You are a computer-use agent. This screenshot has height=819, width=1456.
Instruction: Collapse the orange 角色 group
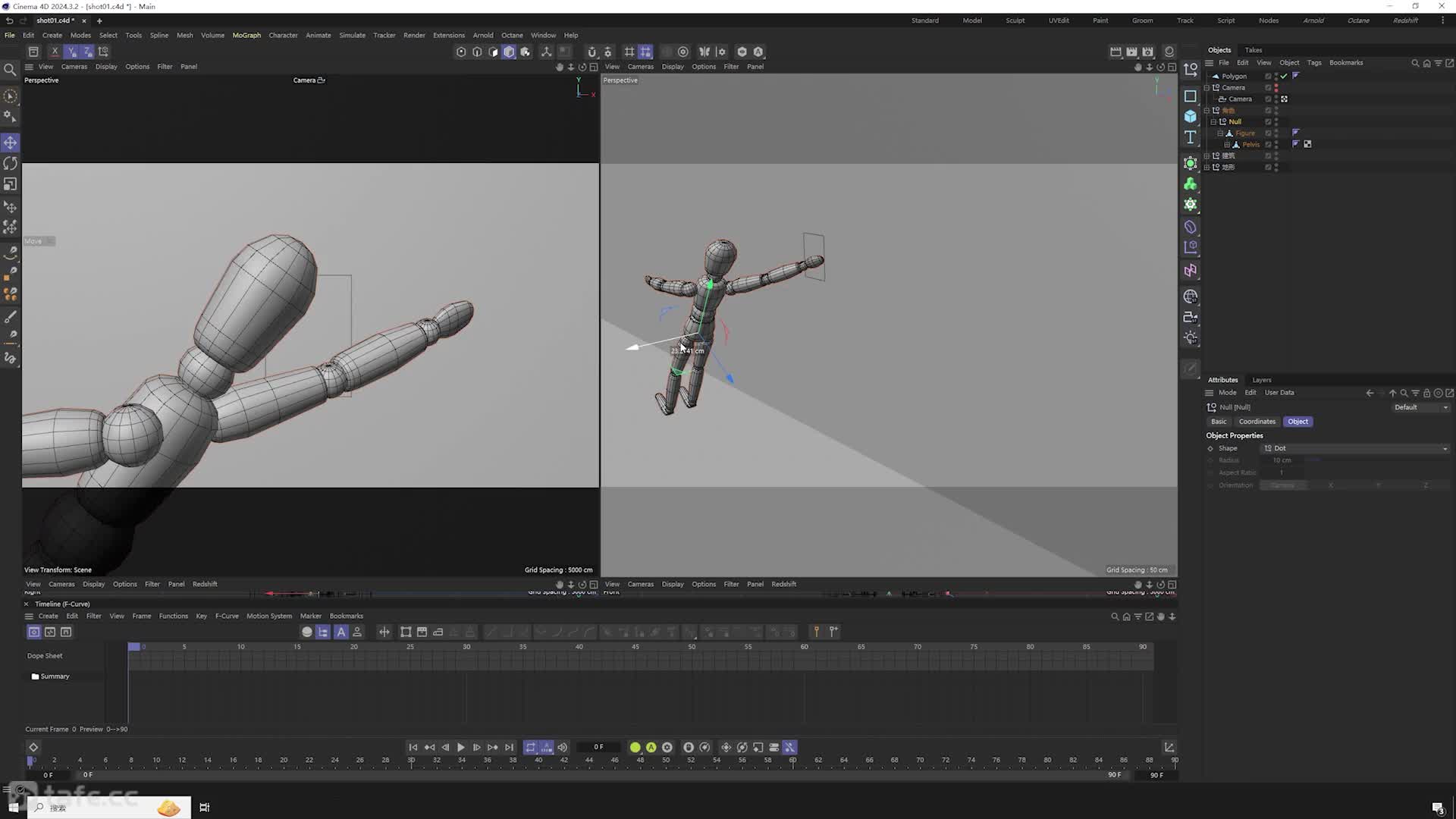click(x=1207, y=111)
